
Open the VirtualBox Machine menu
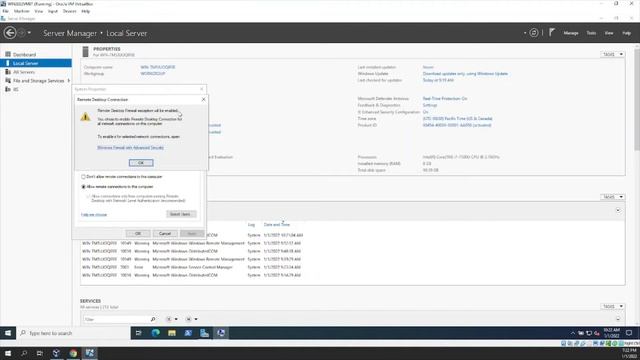coord(22,11)
